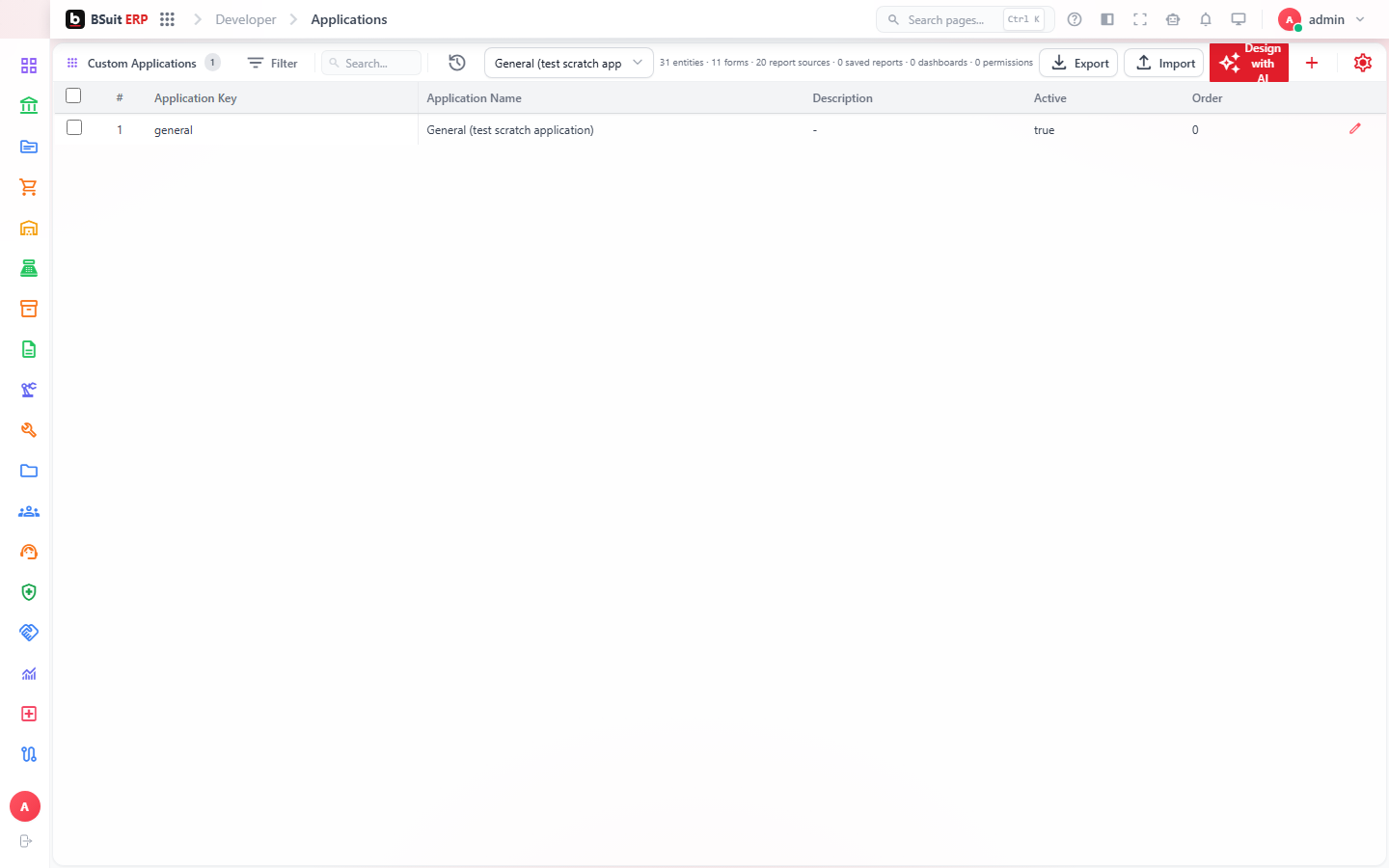Open the orange archive box icon in sidebar
The height and width of the screenshot is (868, 1389).
point(29,309)
